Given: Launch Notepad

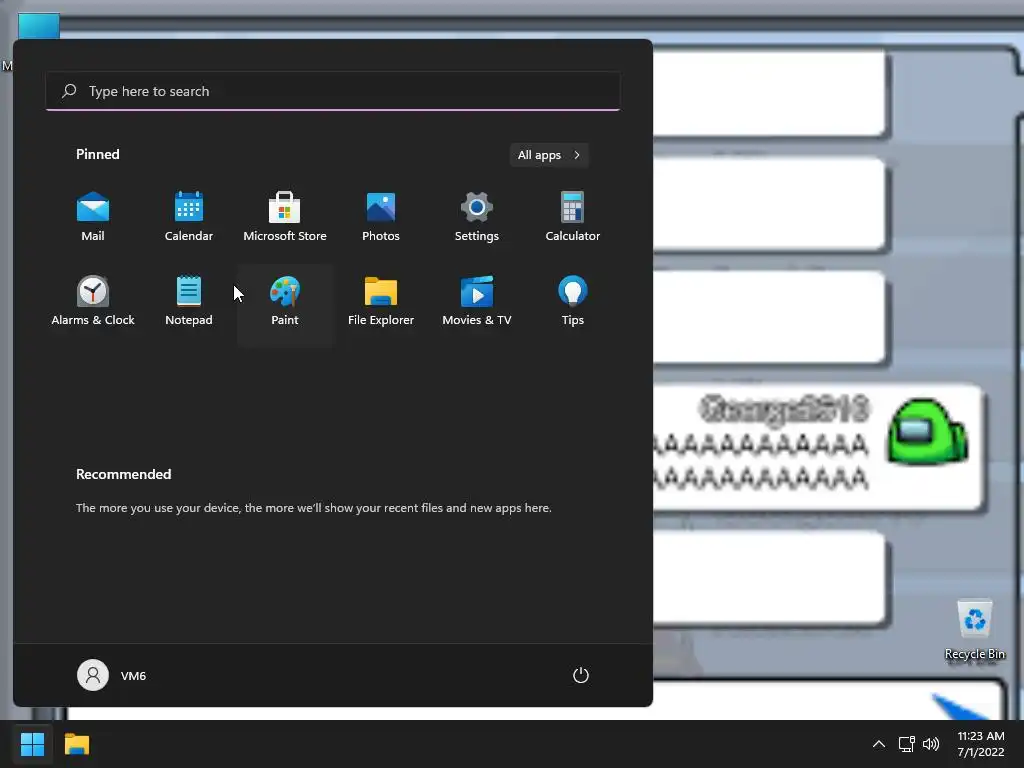Looking at the screenshot, I should 189,301.
